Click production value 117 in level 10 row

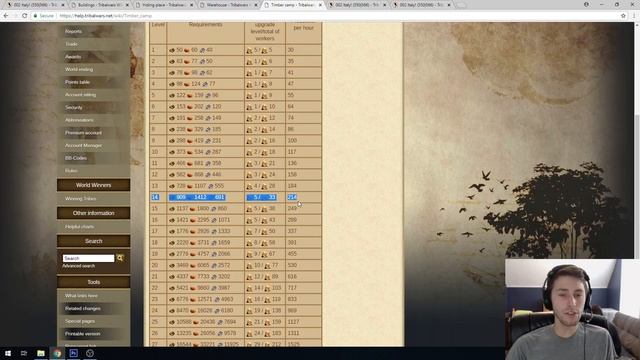292,152
